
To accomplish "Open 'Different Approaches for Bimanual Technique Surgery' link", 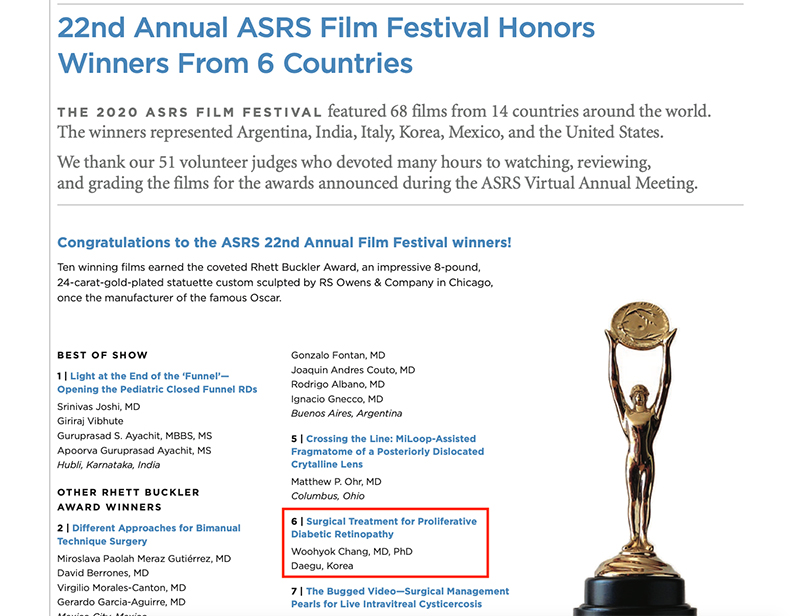I will [x=149, y=534].
